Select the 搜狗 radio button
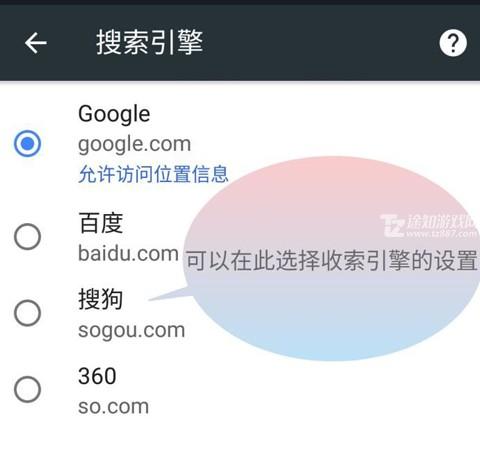Viewport: 480px width, 451px height. tap(28, 313)
